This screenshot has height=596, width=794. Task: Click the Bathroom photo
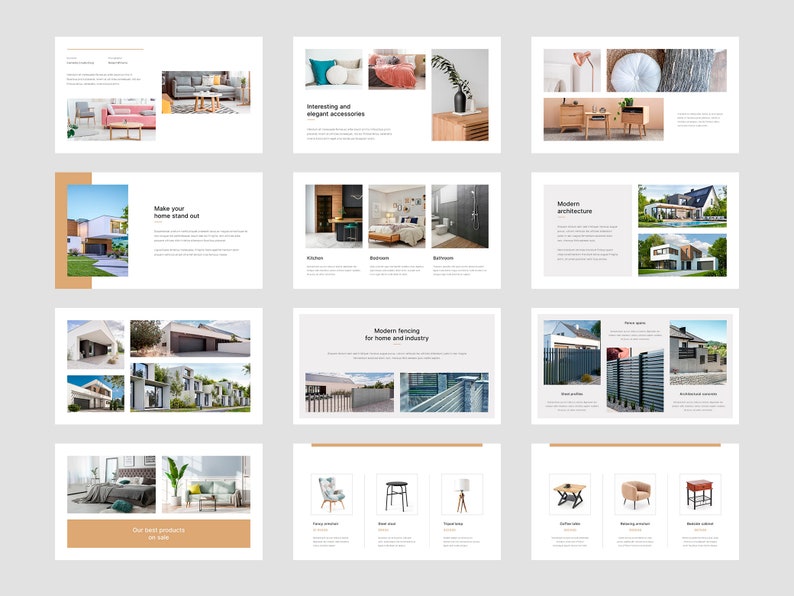coord(460,216)
